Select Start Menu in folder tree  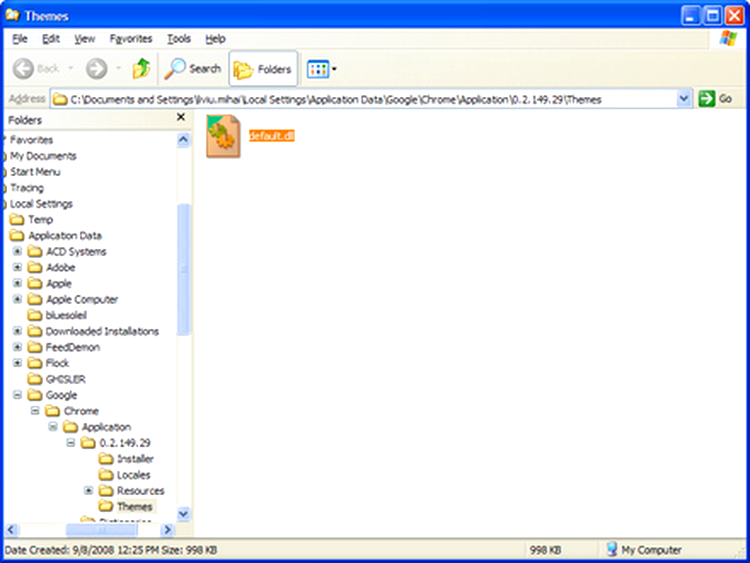pyautogui.click(x=35, y=172)
